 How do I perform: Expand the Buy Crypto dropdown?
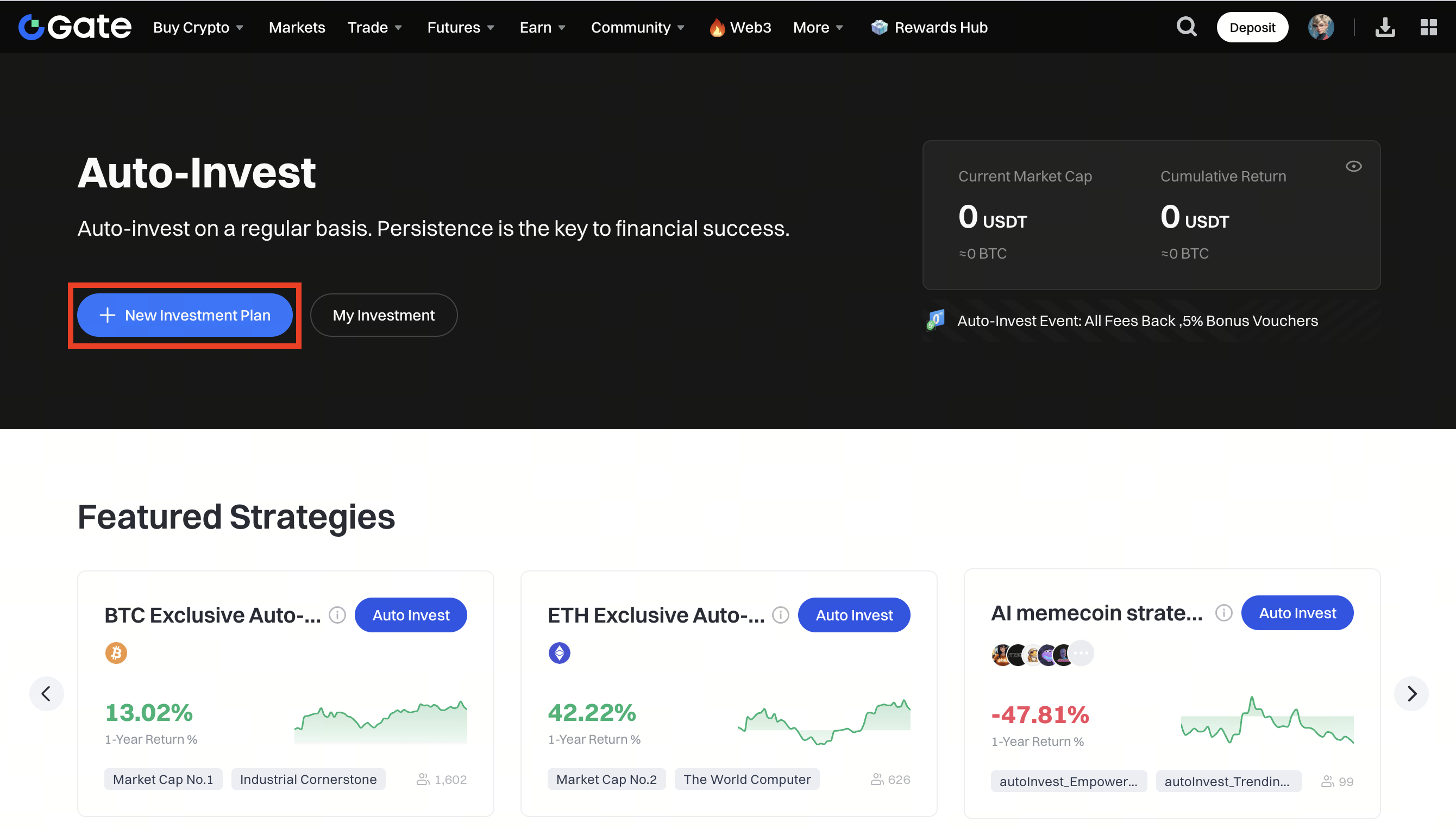click(x=198, y=27)
